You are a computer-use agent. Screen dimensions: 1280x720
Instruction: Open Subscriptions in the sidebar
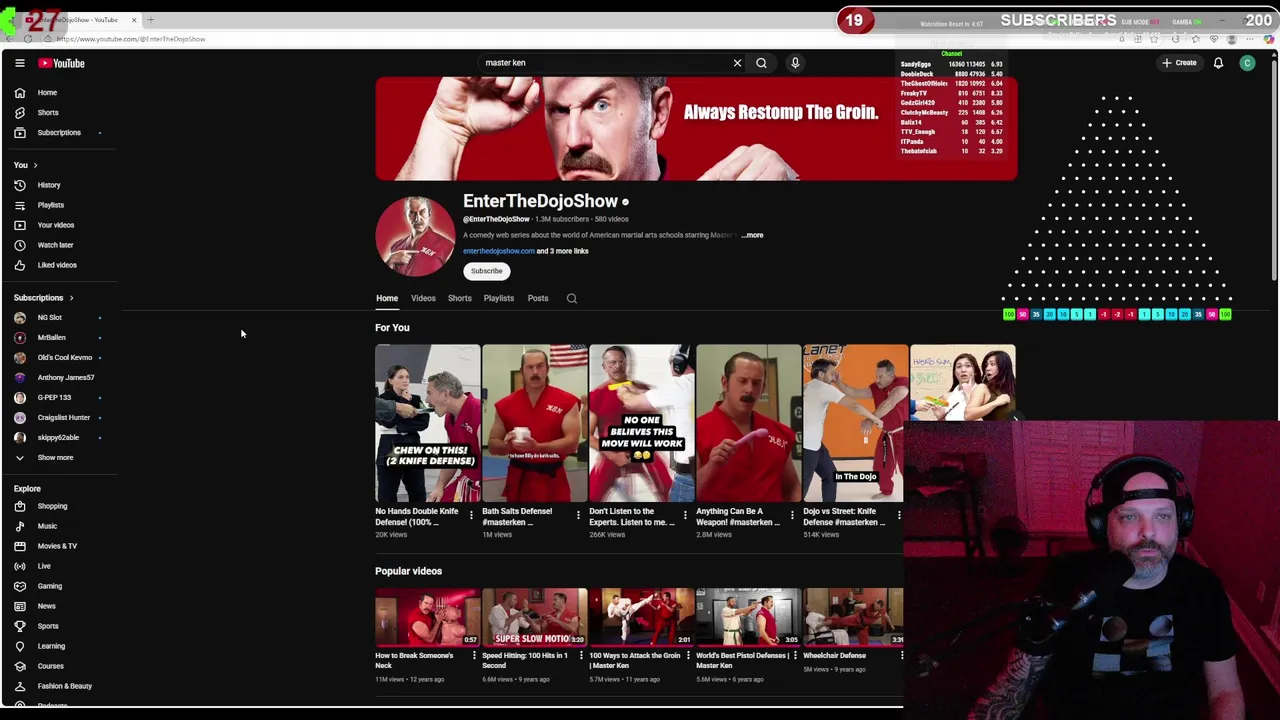coord(60,132)
